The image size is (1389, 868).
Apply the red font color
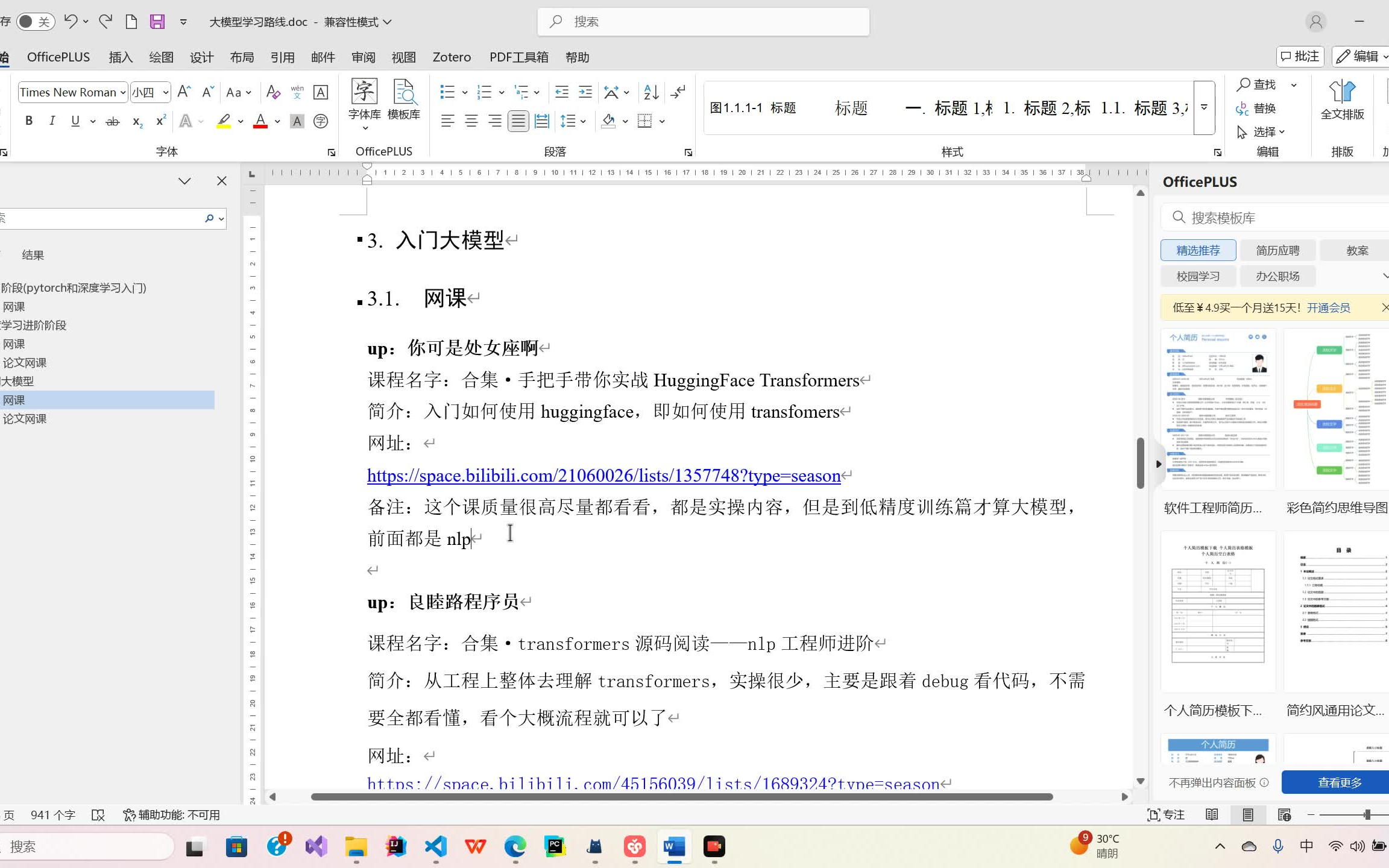coord(260,121)
